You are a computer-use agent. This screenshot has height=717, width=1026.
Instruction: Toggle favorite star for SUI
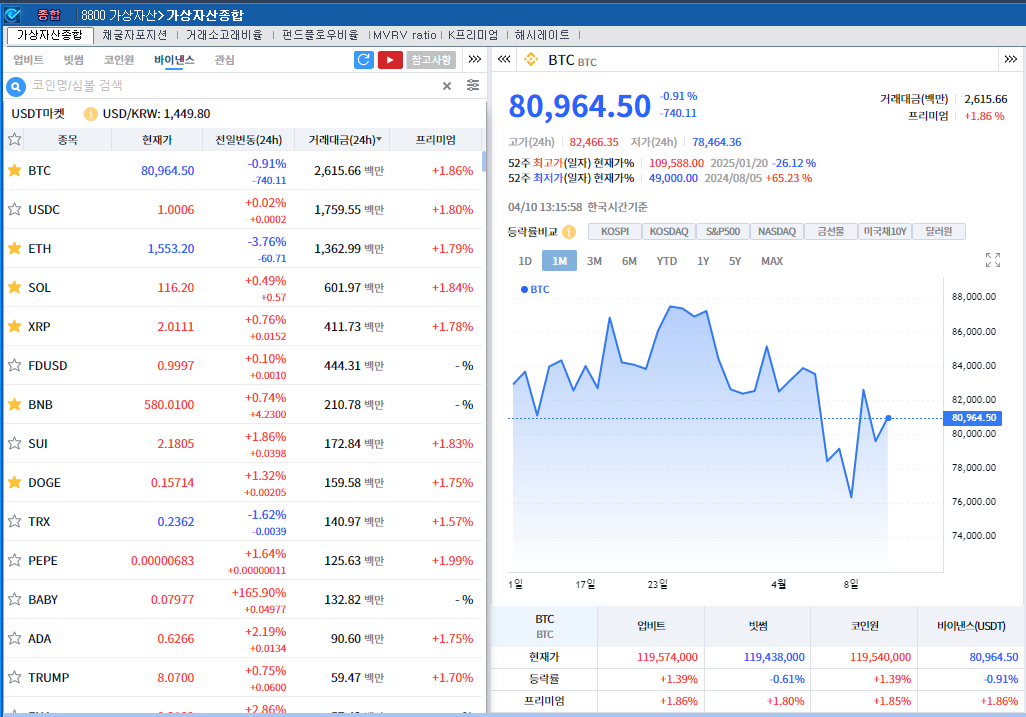tap(15, 443)
